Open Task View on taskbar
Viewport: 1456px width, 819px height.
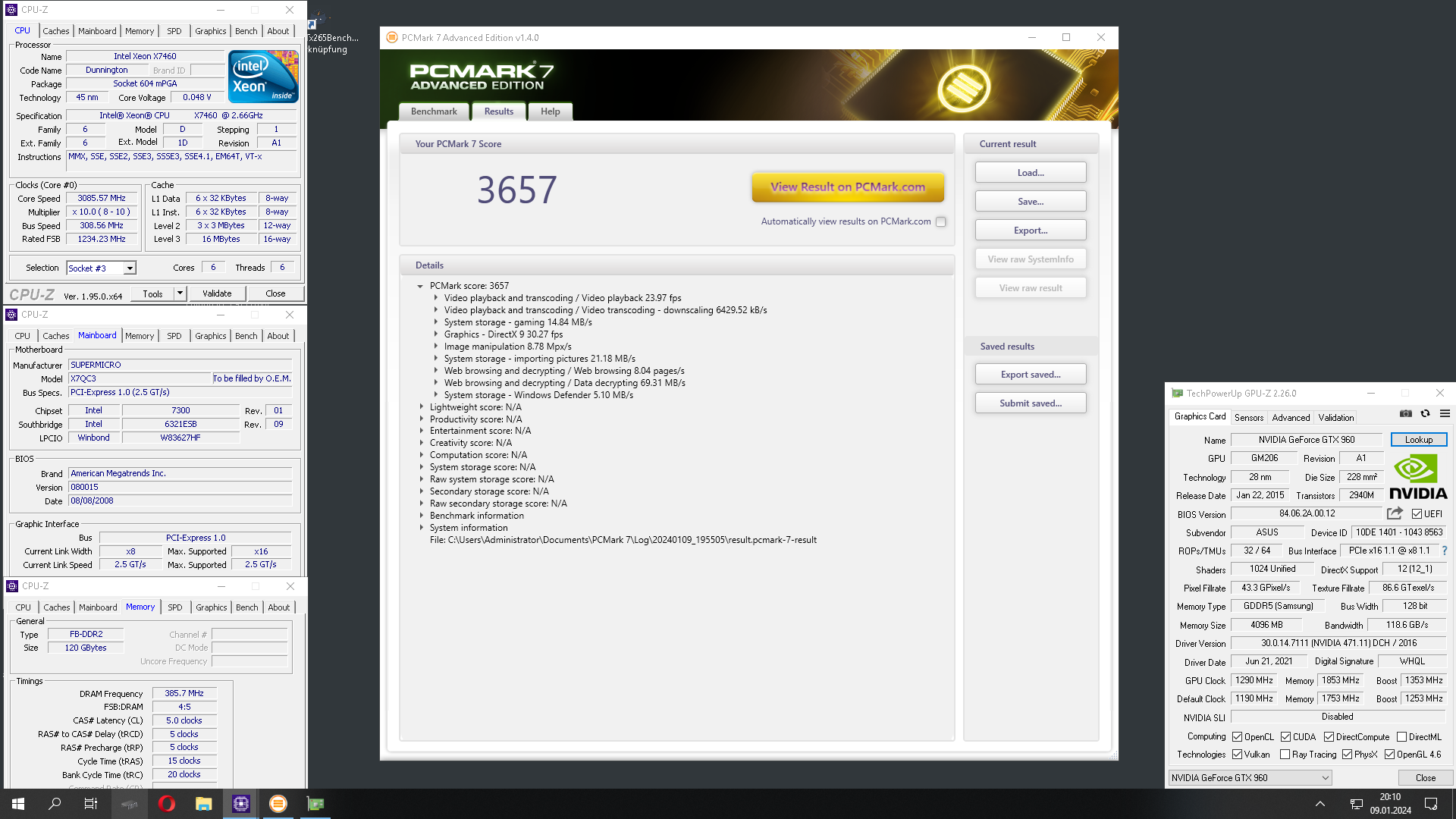91,804
